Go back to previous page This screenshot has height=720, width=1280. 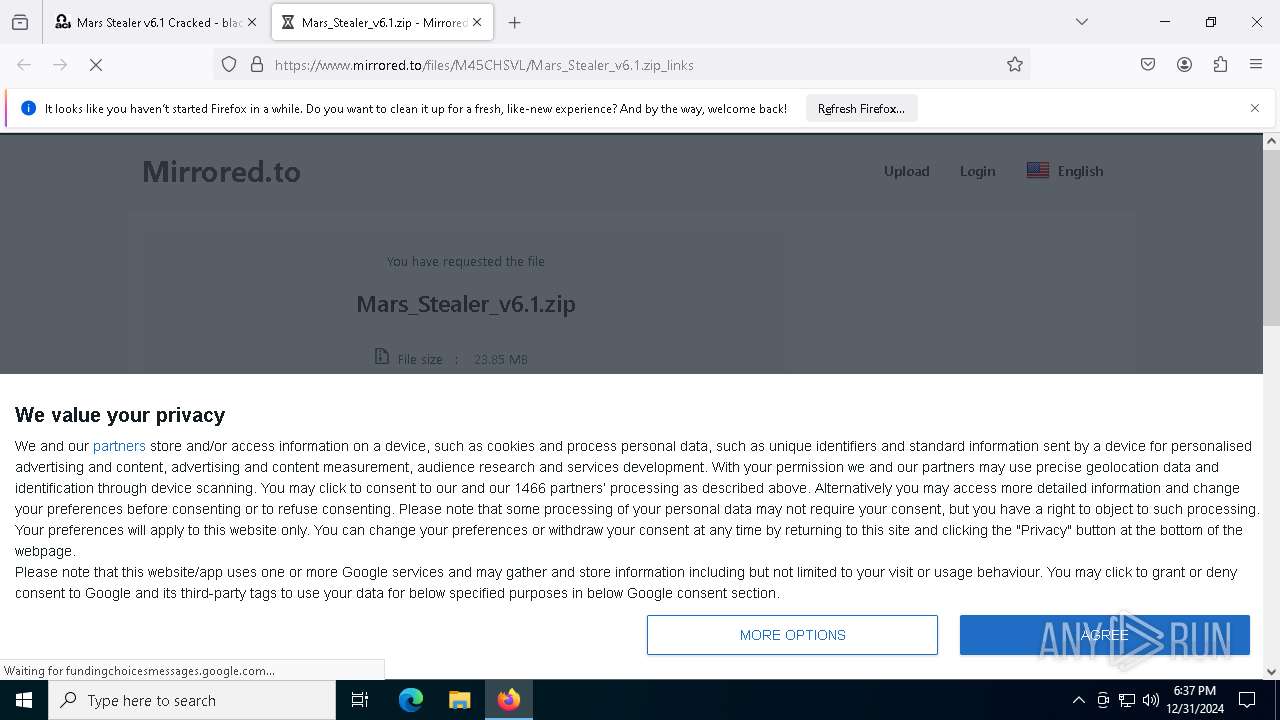(24, 65)
